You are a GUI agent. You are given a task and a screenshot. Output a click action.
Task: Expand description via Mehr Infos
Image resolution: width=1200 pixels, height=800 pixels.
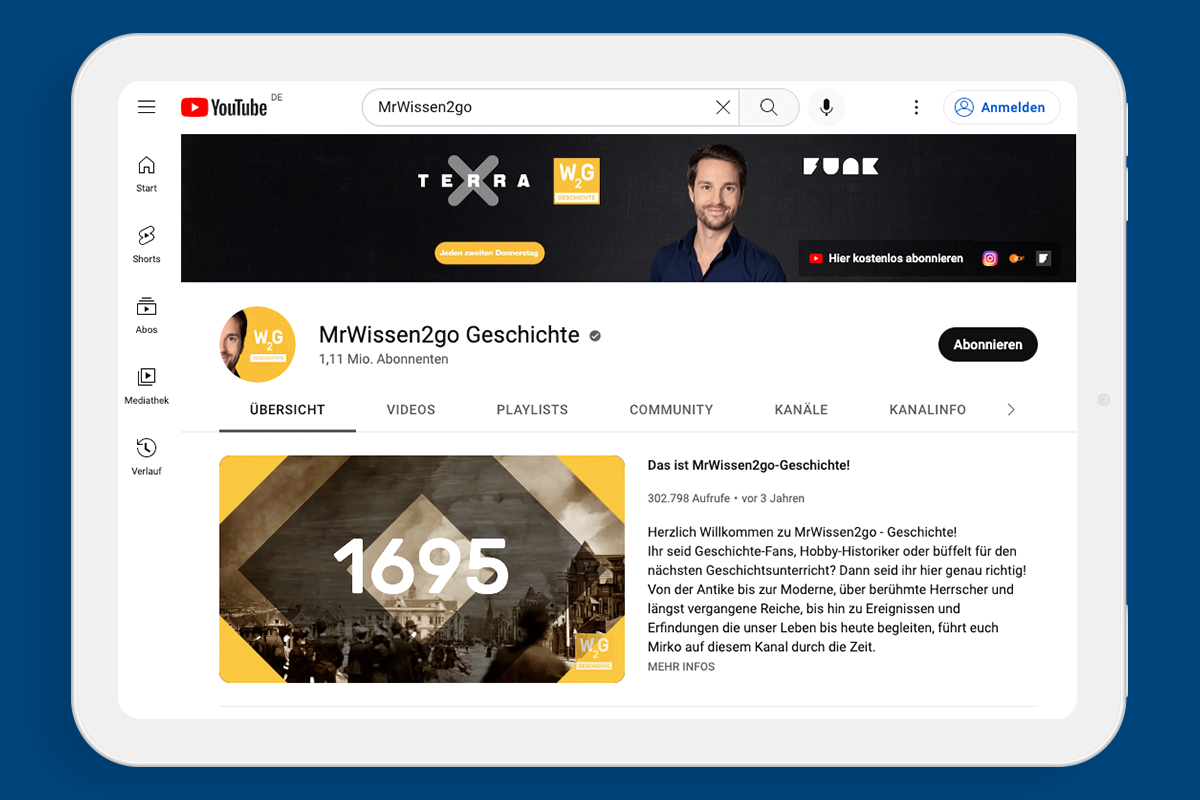[681, 667]
